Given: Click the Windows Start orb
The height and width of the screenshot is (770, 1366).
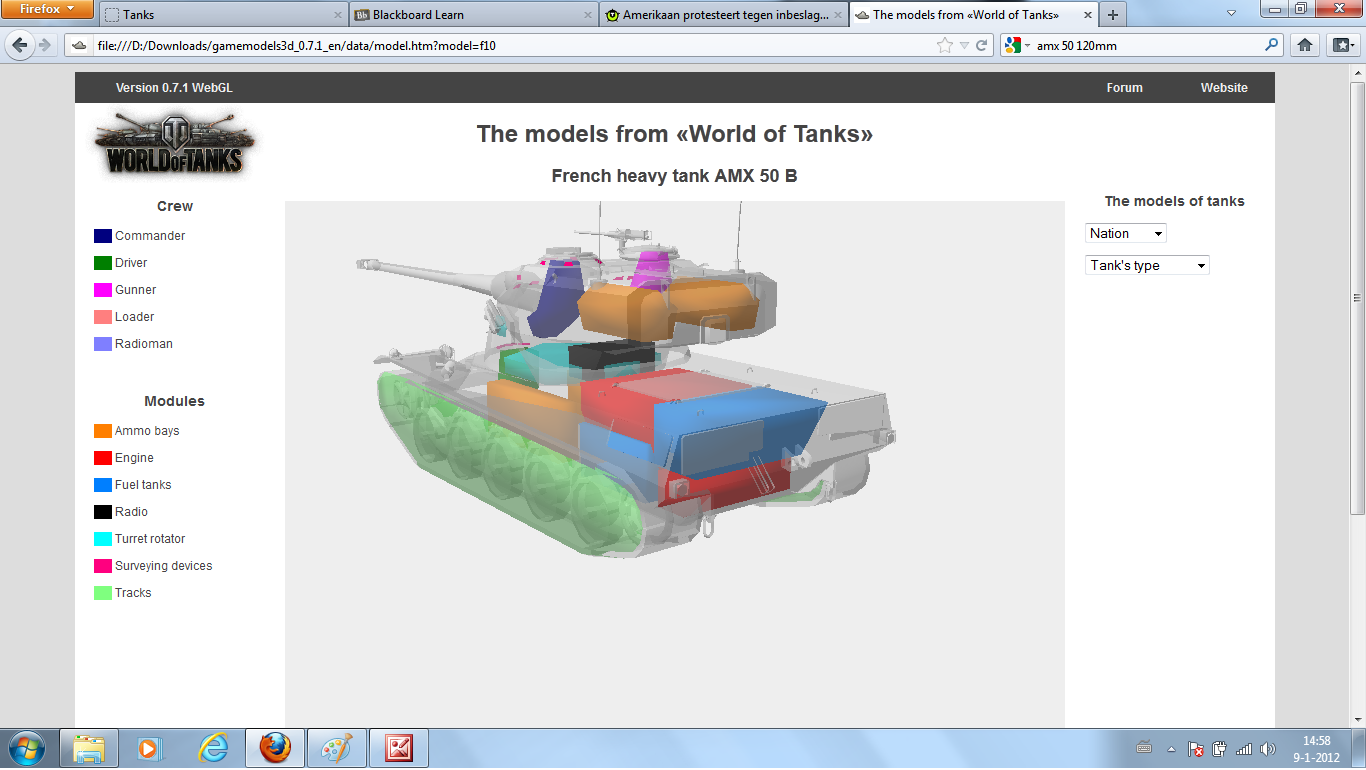Looking at the screenshot, I should pos(25,748).
